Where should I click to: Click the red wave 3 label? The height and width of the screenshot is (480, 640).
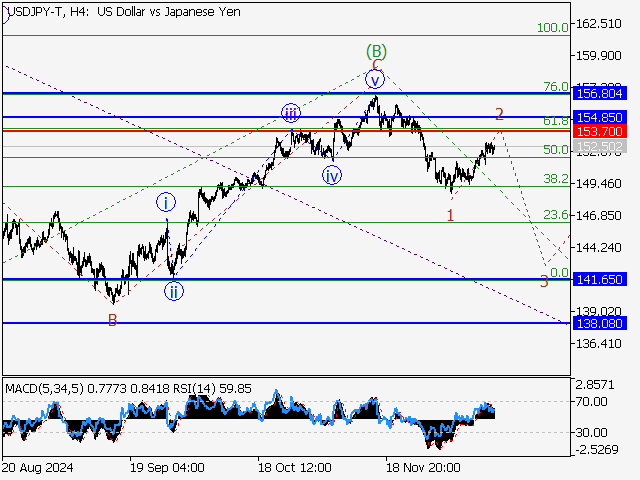pyautogui.click(x=544, y=282)
